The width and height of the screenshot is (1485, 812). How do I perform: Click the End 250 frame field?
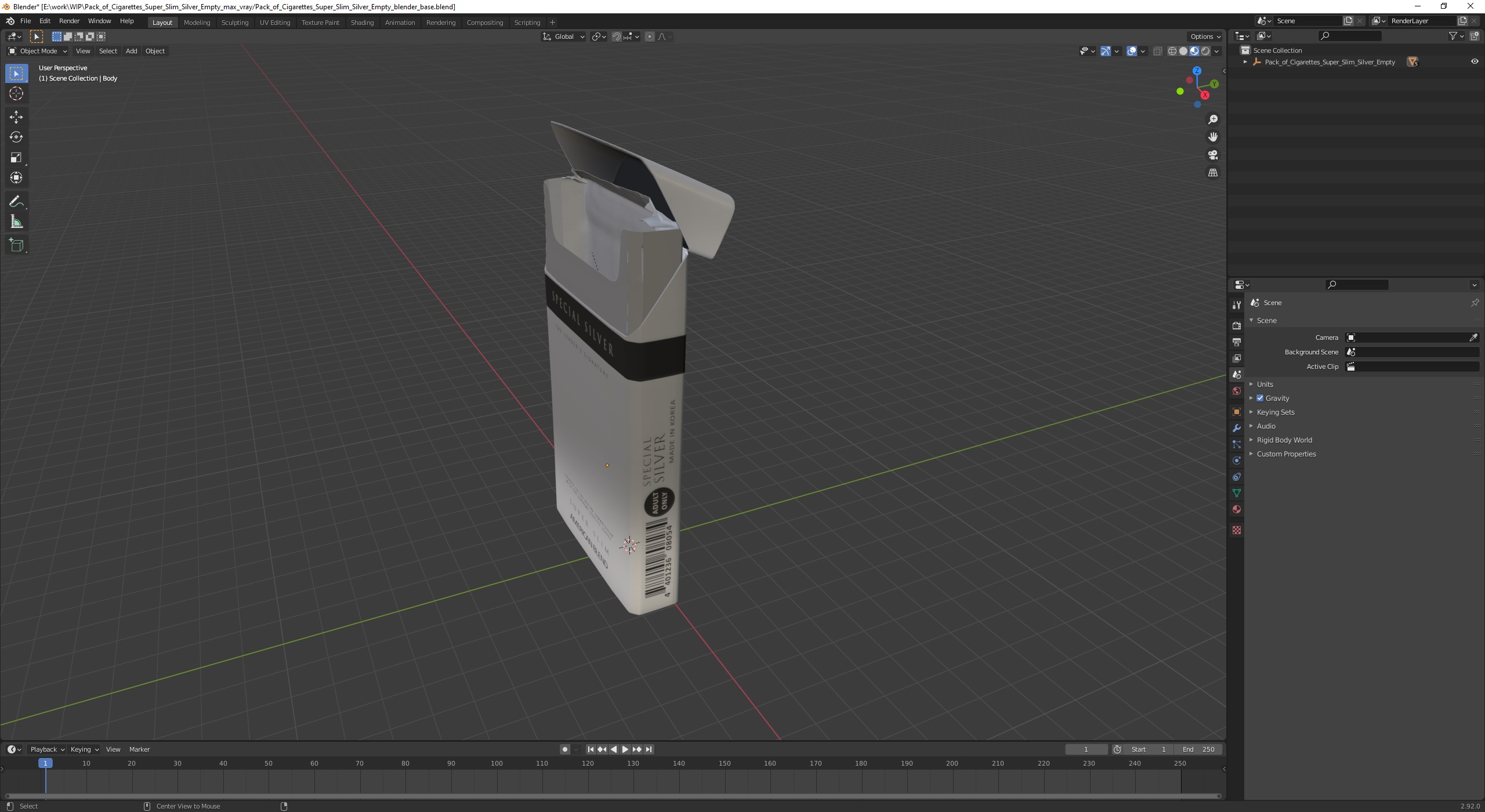pyautogui.click(x=1198, y=749)
